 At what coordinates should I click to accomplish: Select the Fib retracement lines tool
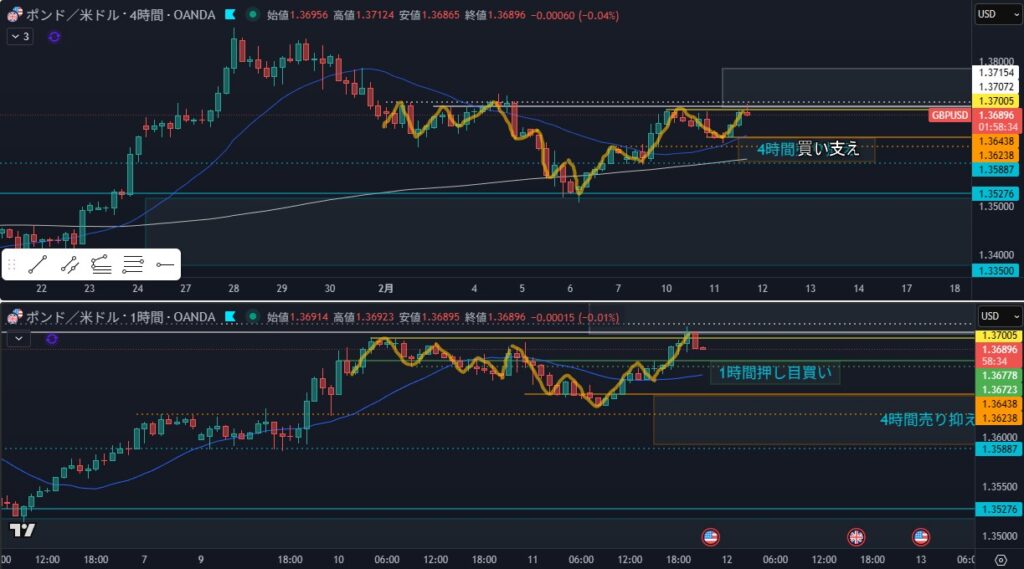click(133, 265)
